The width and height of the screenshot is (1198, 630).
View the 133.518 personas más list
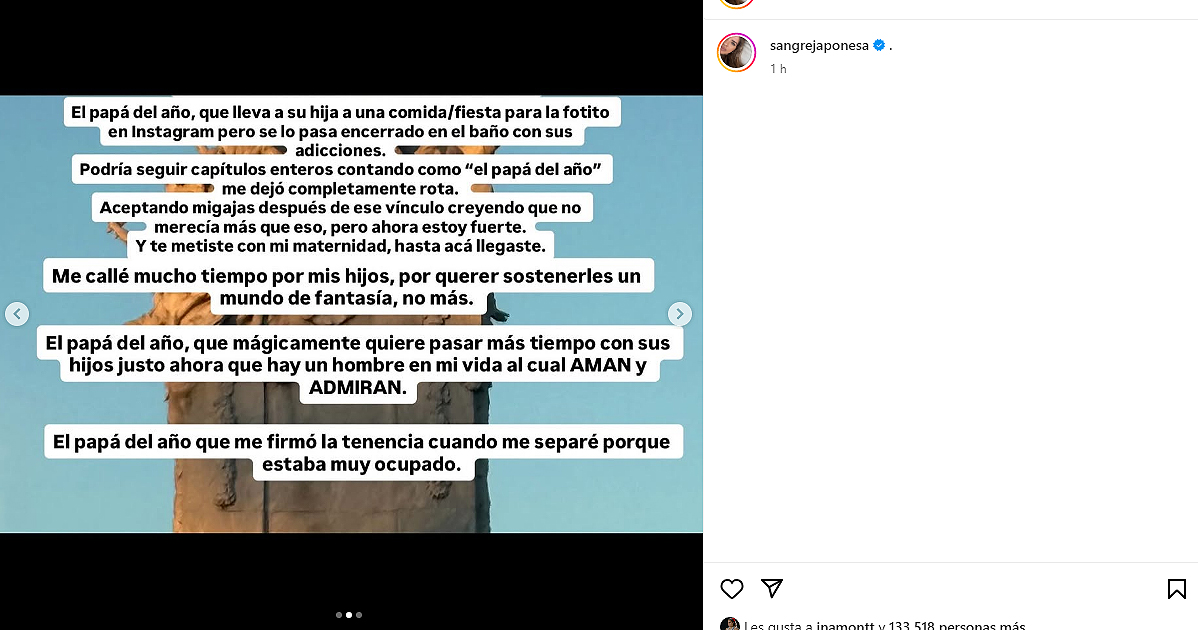(x=957, y=625)
